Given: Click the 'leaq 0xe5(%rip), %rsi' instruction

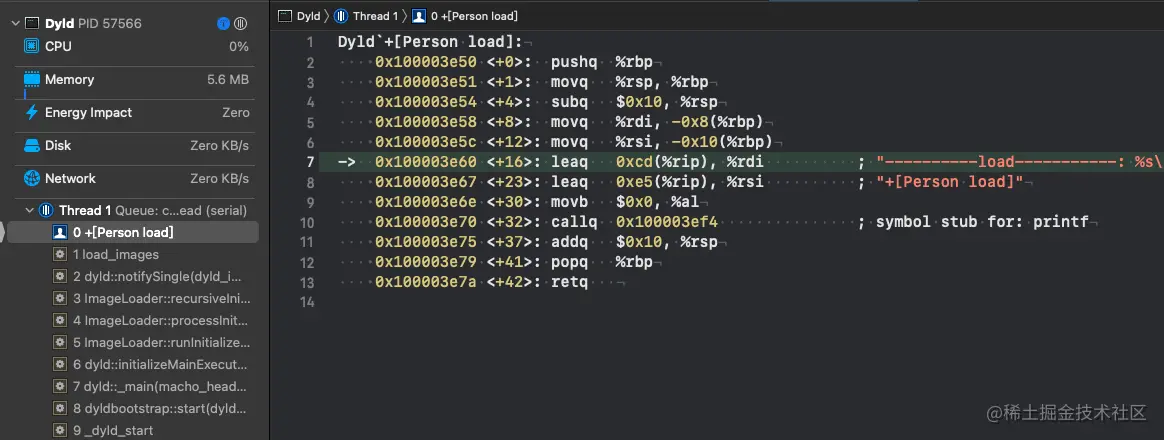Looking at the screenshot, I should coord(657,183).
